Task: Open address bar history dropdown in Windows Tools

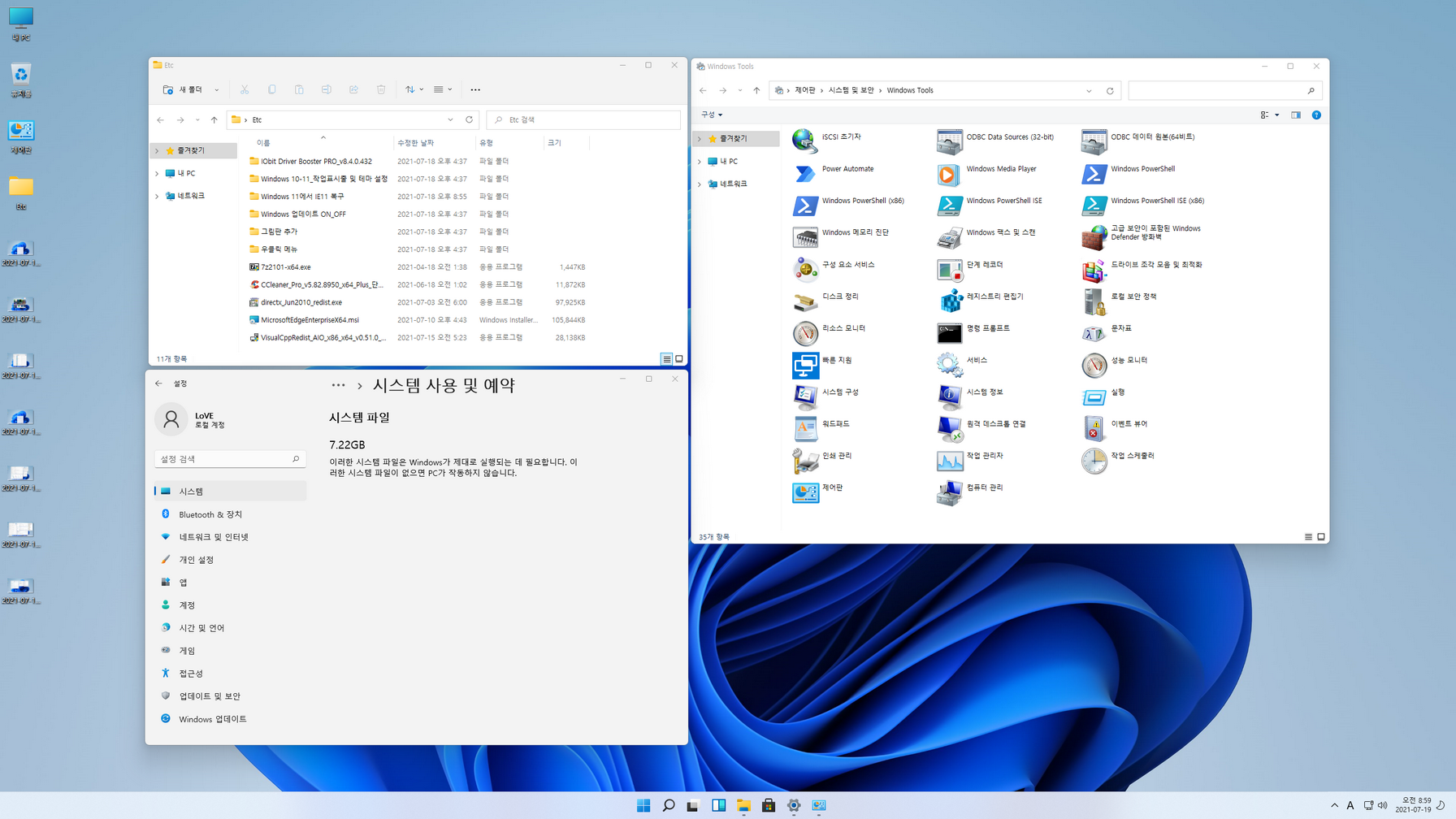Action: click(x=1089, y=91)
